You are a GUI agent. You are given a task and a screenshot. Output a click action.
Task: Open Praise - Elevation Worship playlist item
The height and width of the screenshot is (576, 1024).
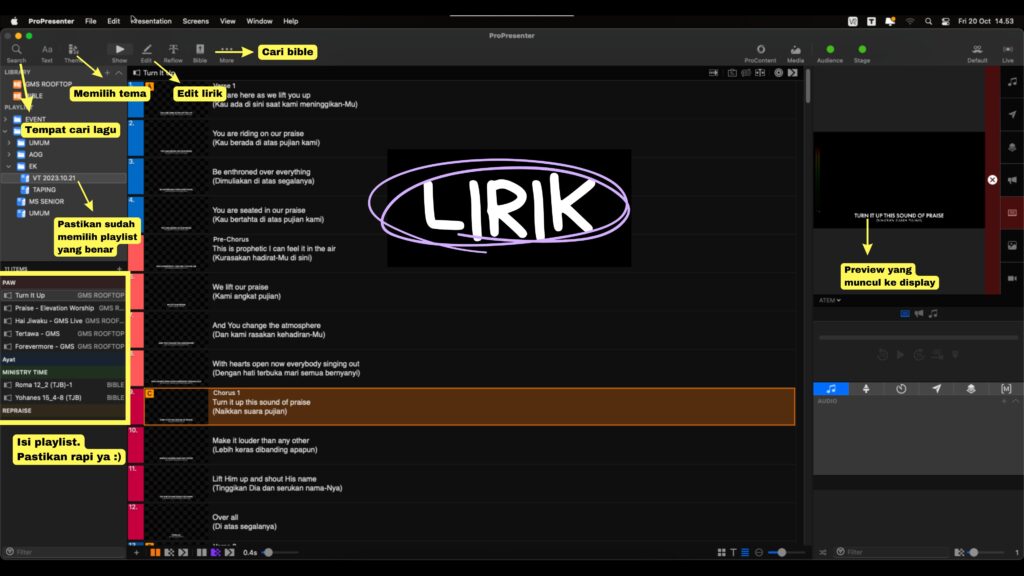tap(63, 308)
